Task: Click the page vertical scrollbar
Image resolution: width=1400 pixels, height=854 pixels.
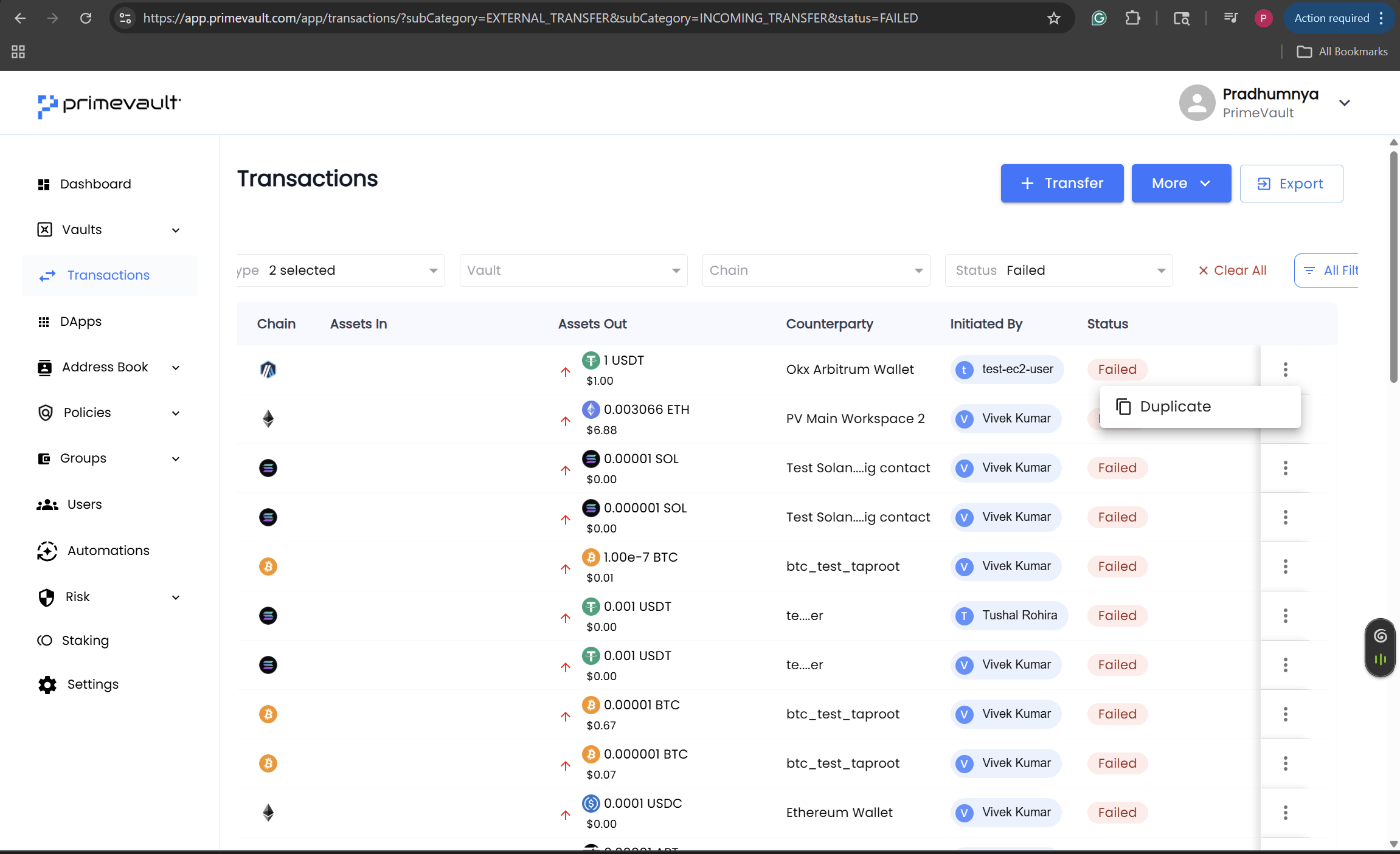Action: pyautogui.click(x=1393, y=267)
